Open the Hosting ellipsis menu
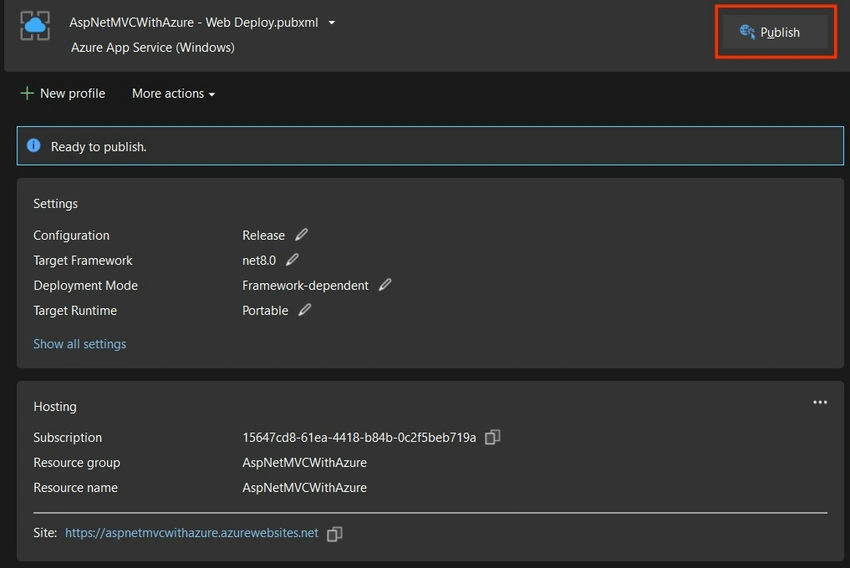This screenshot has width=850, height=568. (820, 402)
